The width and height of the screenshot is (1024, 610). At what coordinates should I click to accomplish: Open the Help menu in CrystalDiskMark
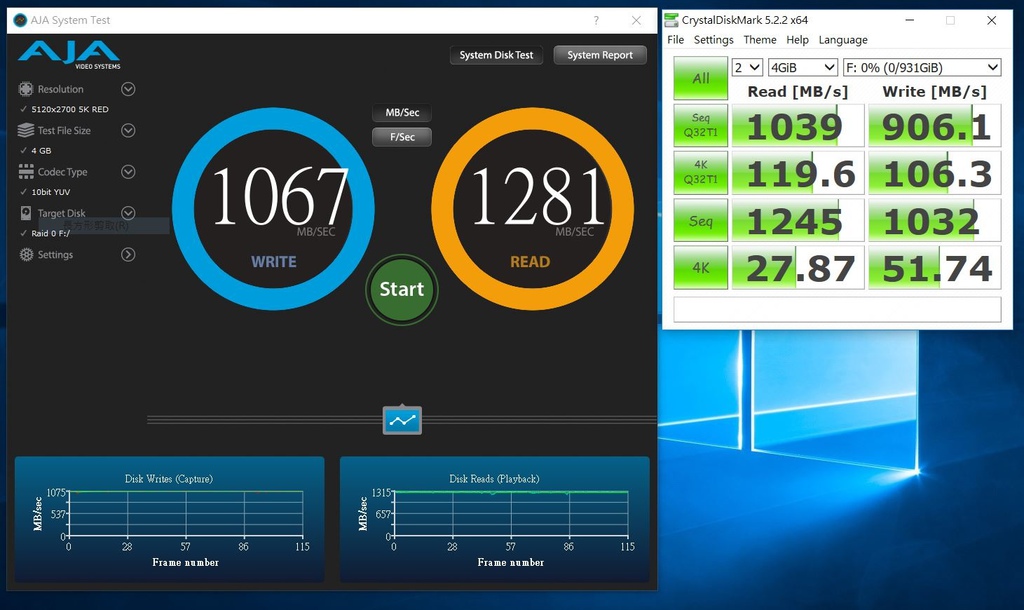pyautogui.click(x=797, y=40)
